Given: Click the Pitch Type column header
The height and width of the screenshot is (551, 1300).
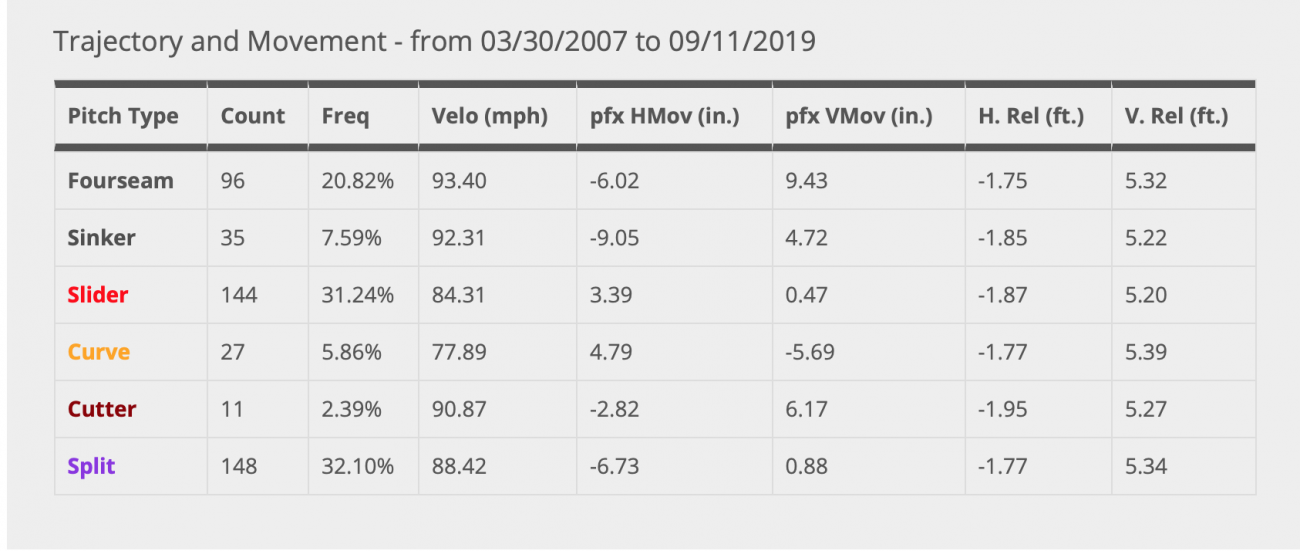Looking at the screenshot, I should 123,116.
